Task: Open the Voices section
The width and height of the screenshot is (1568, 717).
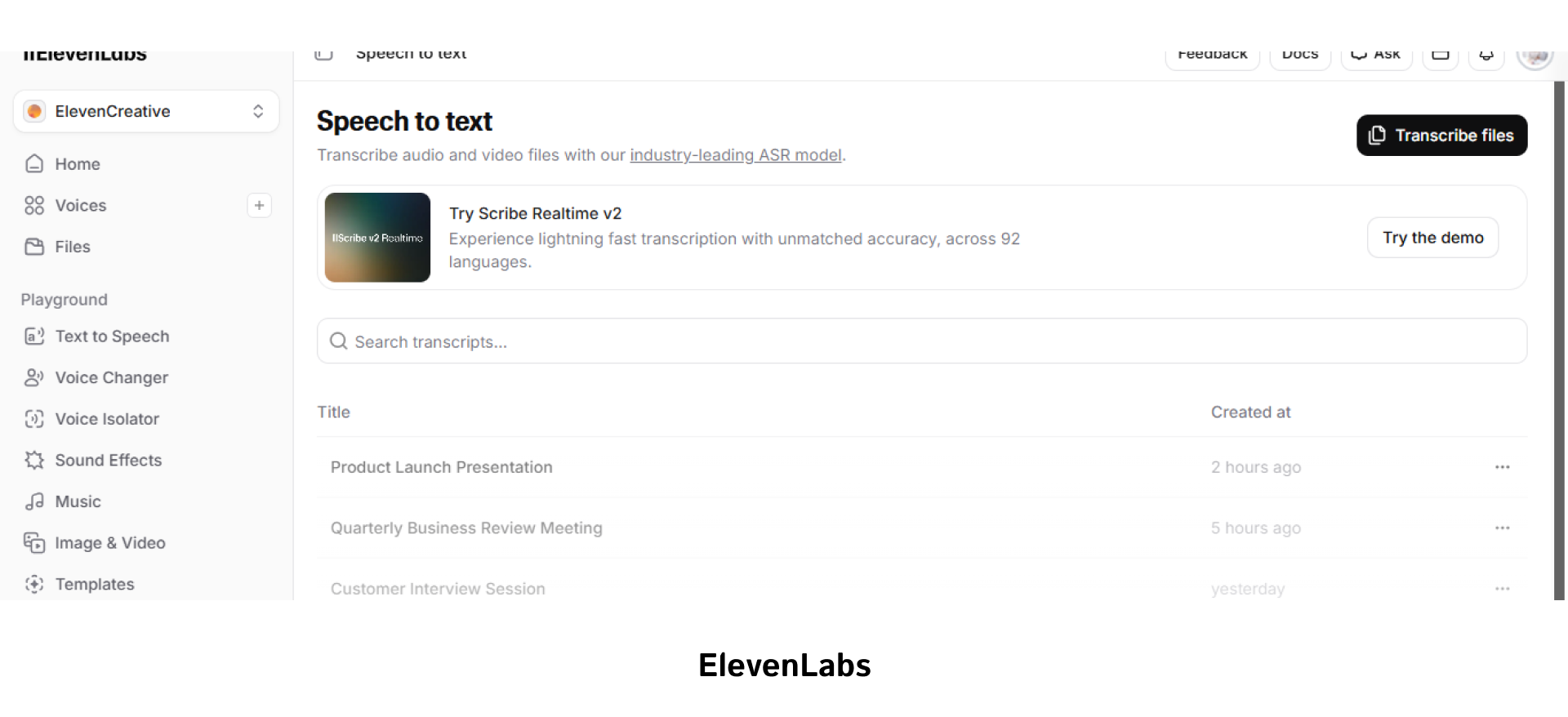Action: (80, 205)
